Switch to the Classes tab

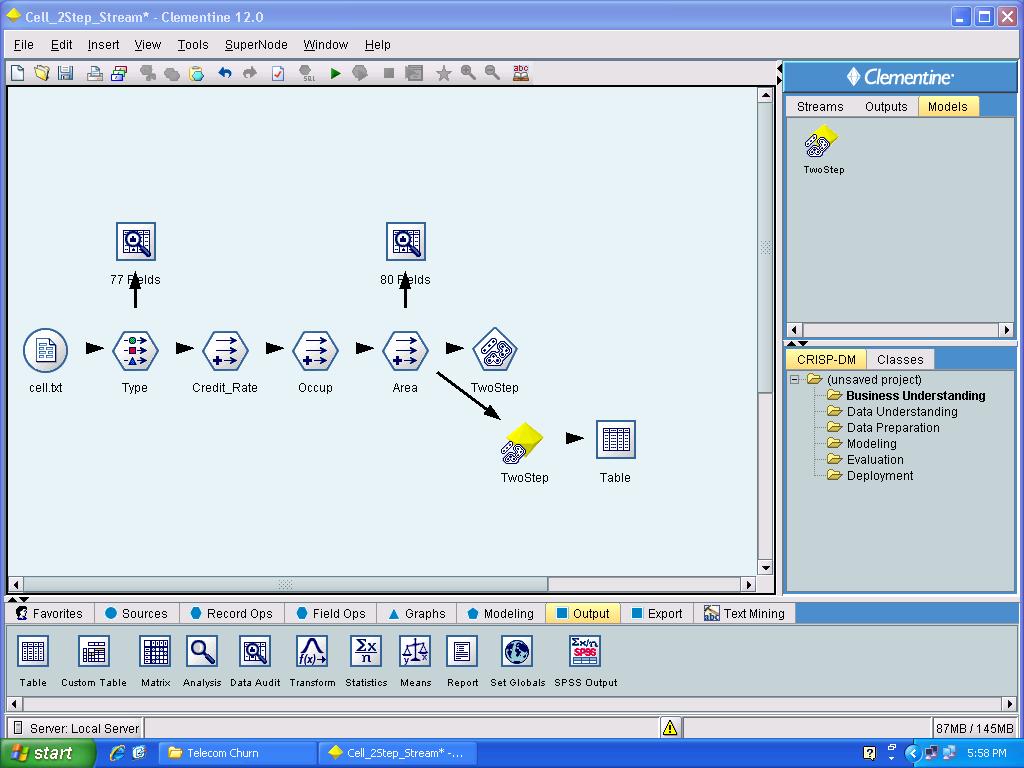[x=900, y=359]
